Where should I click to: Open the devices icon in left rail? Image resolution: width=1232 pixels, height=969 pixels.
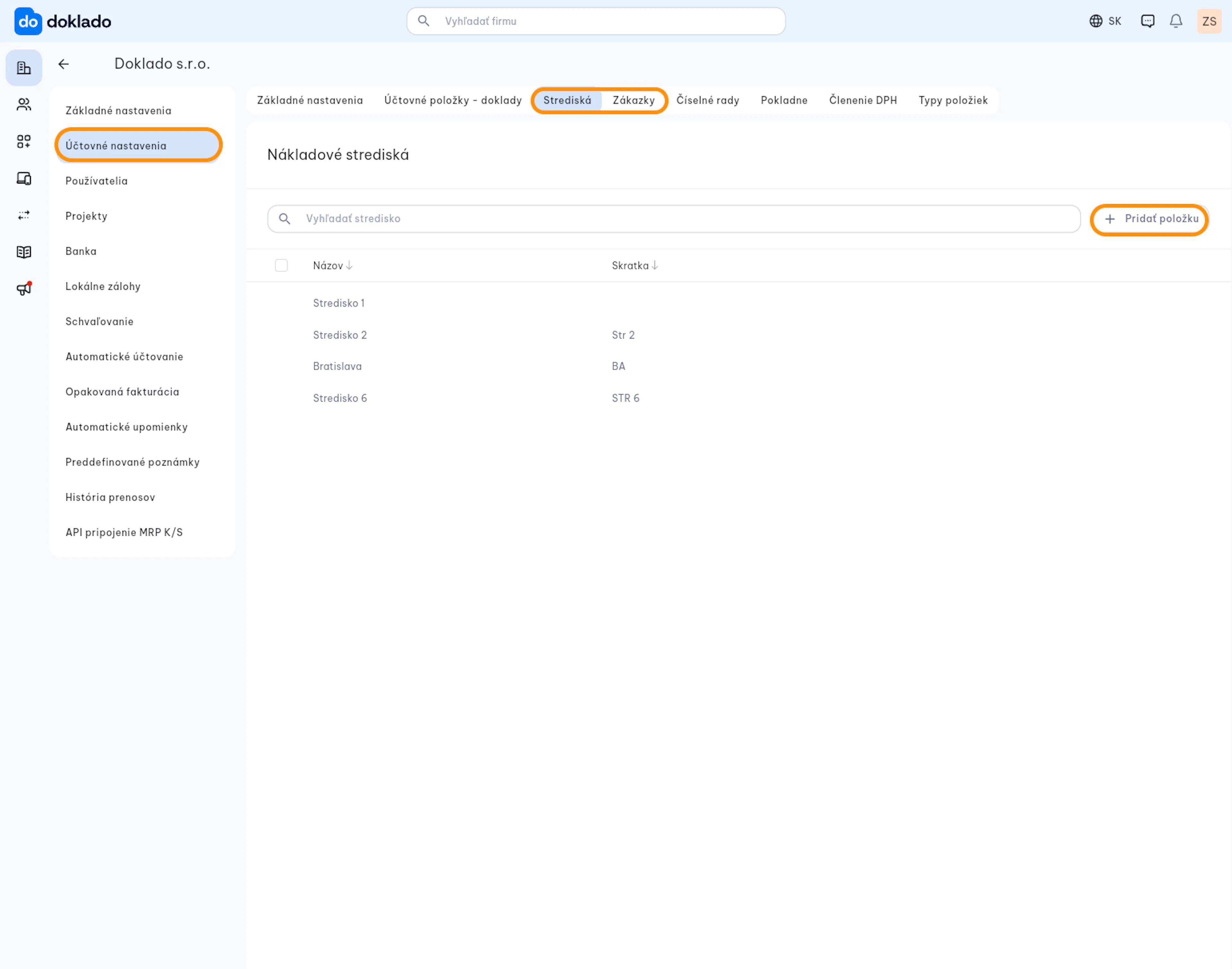[24, 178]
